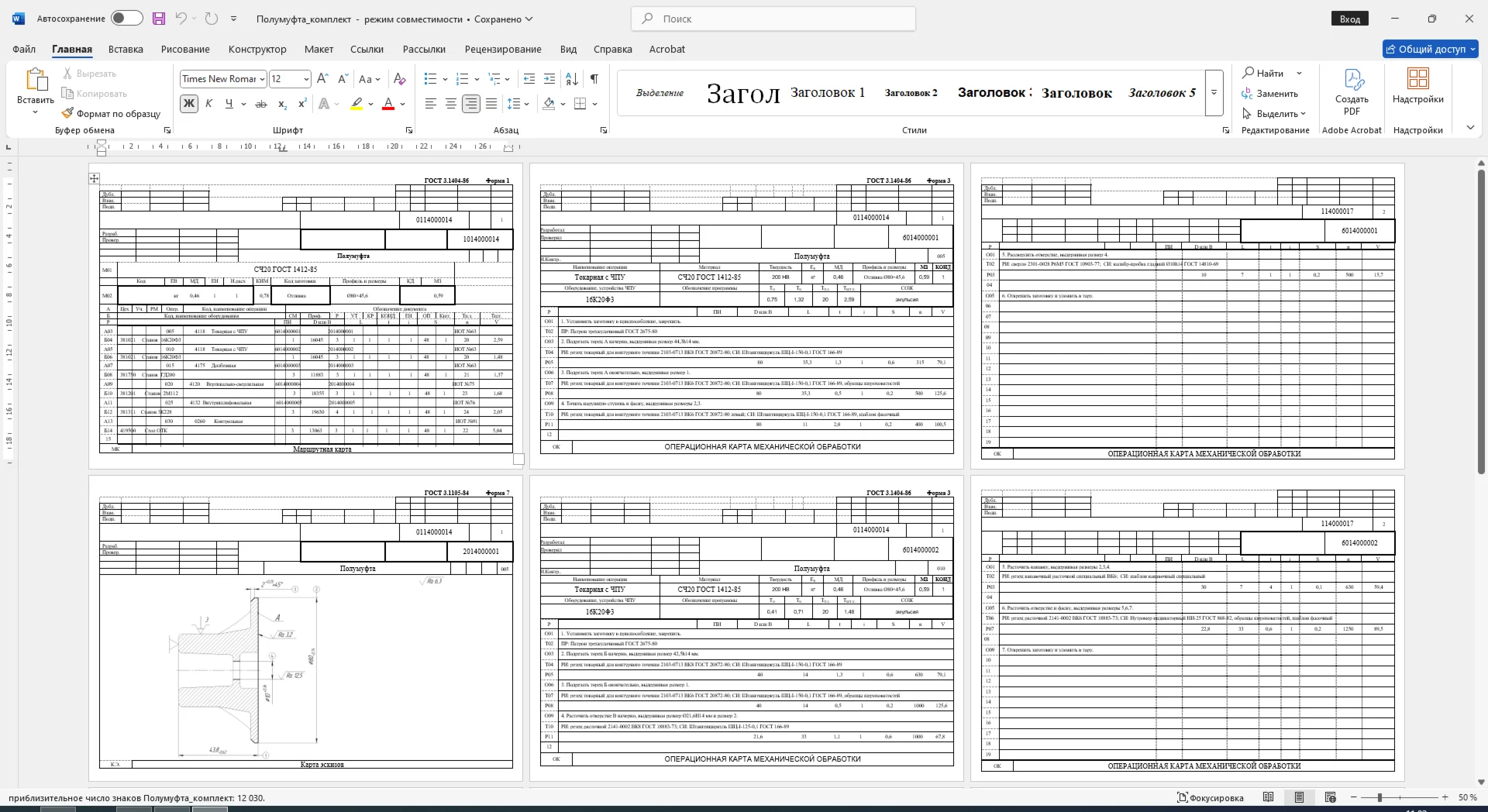Open borders dropdown arrow
Image resolution: width=1488 pixels, height=812 pixels.
[x=594, y=104]
